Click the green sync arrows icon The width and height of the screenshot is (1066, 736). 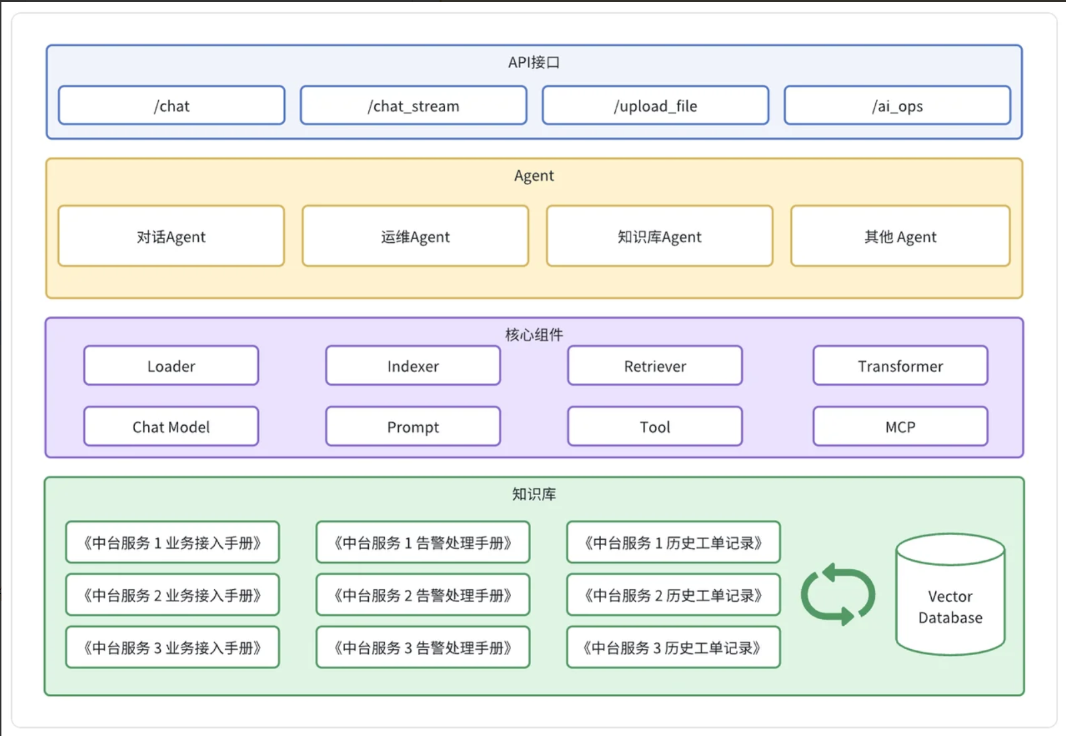click(838, 595)
